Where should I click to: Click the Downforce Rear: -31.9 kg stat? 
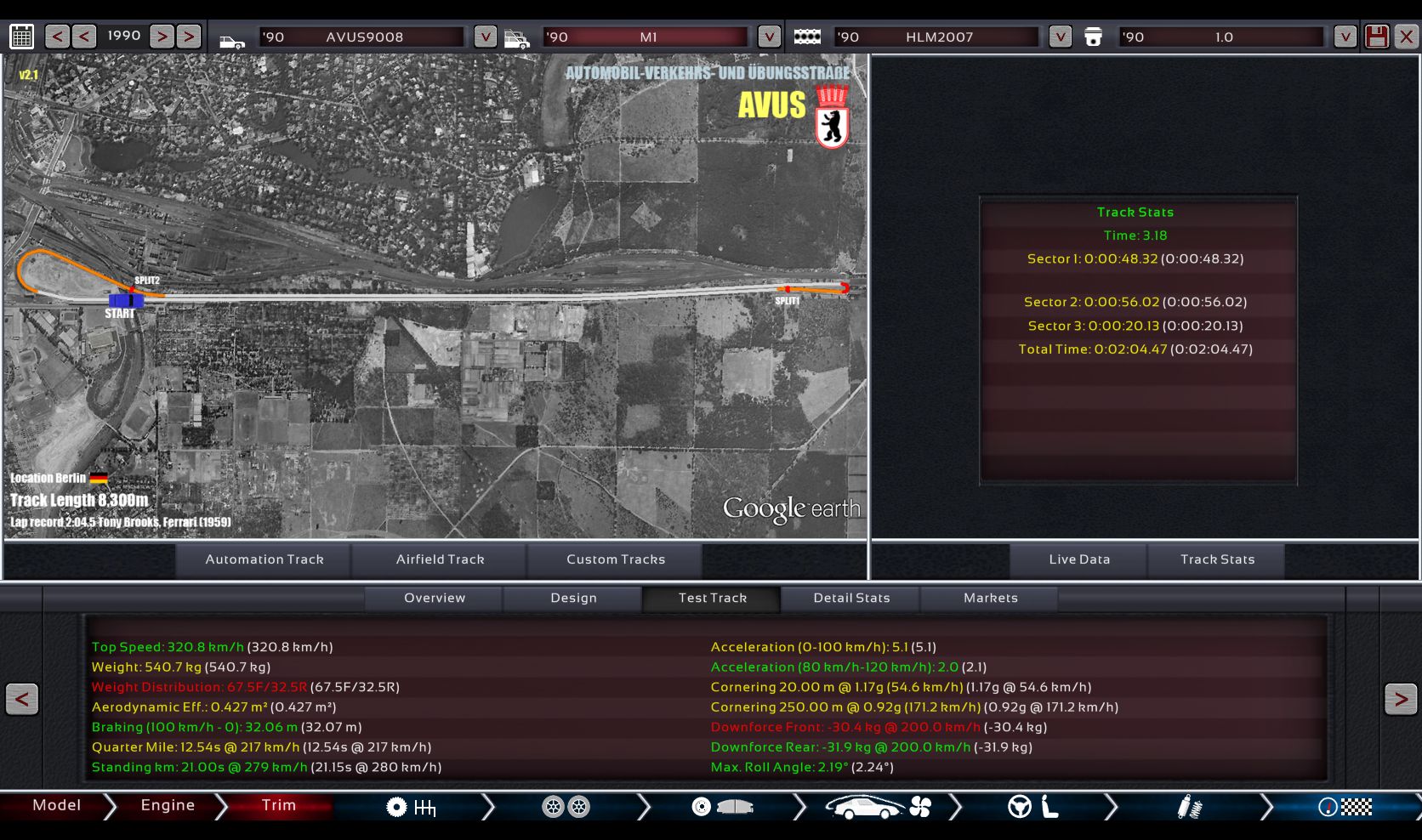tap(871, 747)
